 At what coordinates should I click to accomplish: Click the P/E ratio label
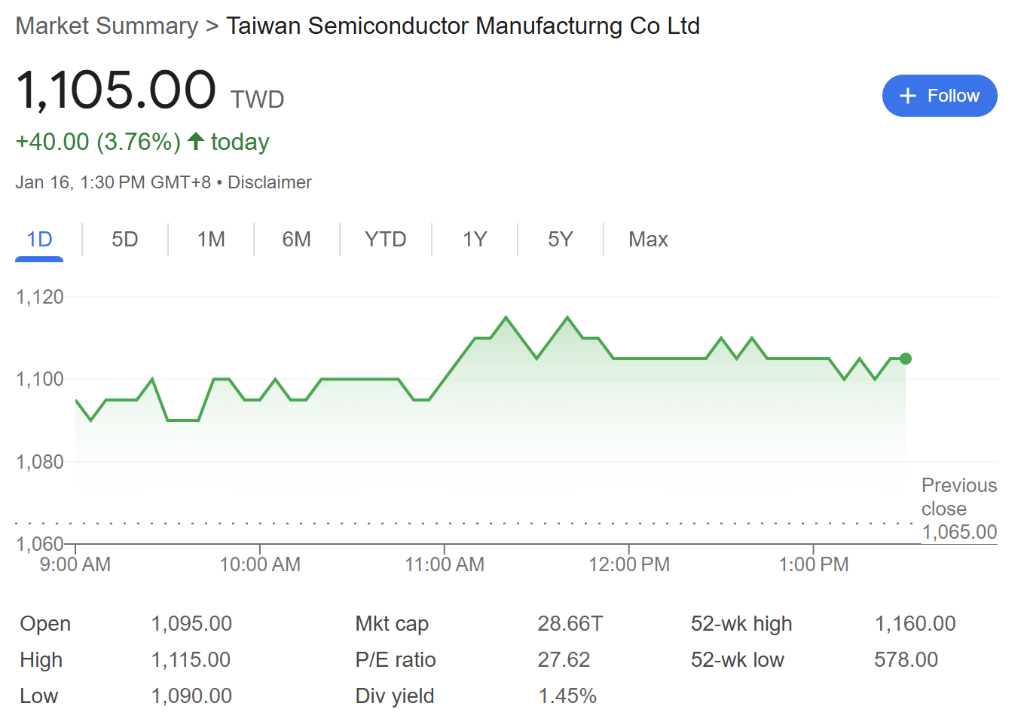(395, 660)
